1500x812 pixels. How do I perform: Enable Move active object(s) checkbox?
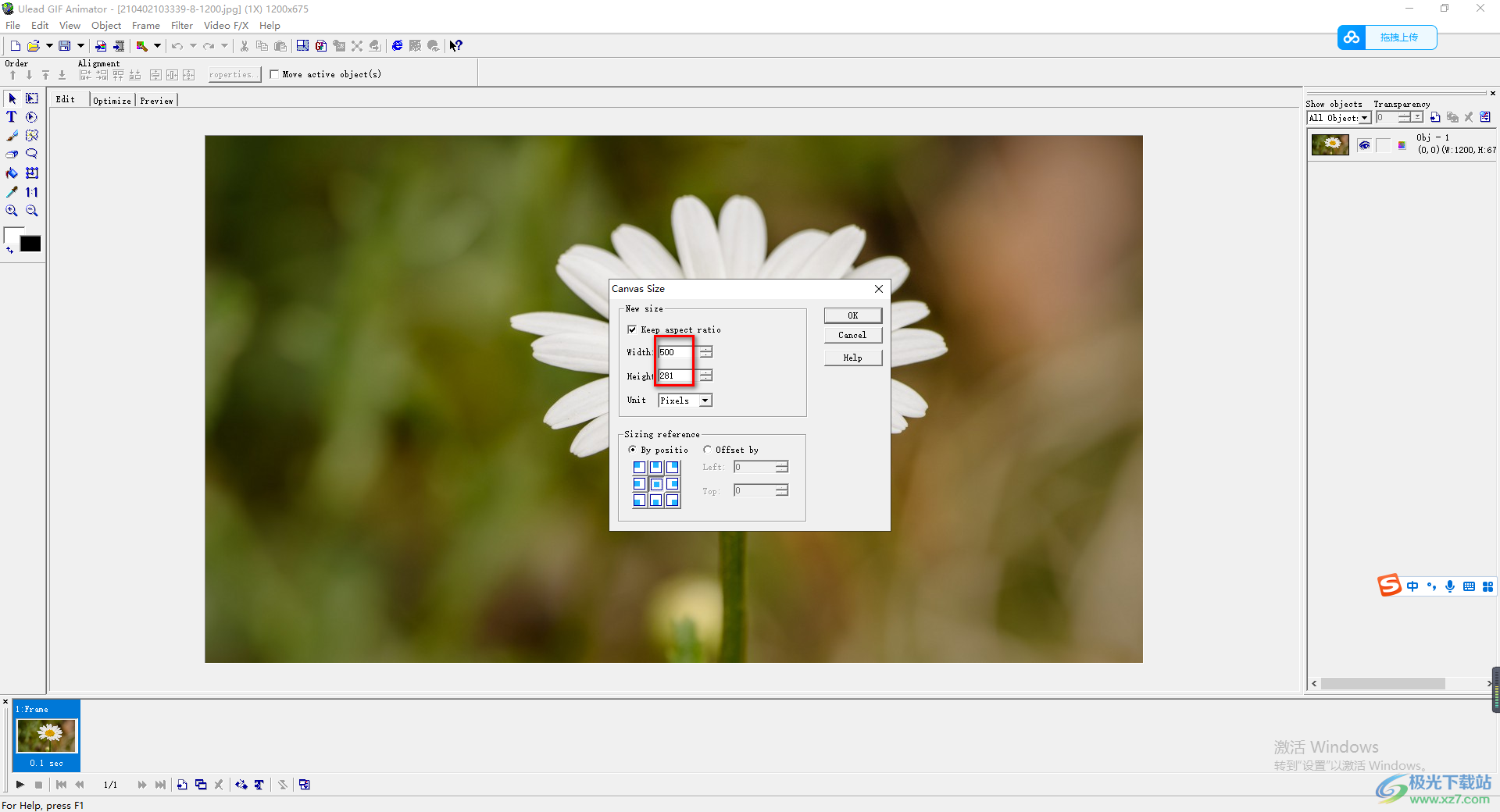click(274, 74)
